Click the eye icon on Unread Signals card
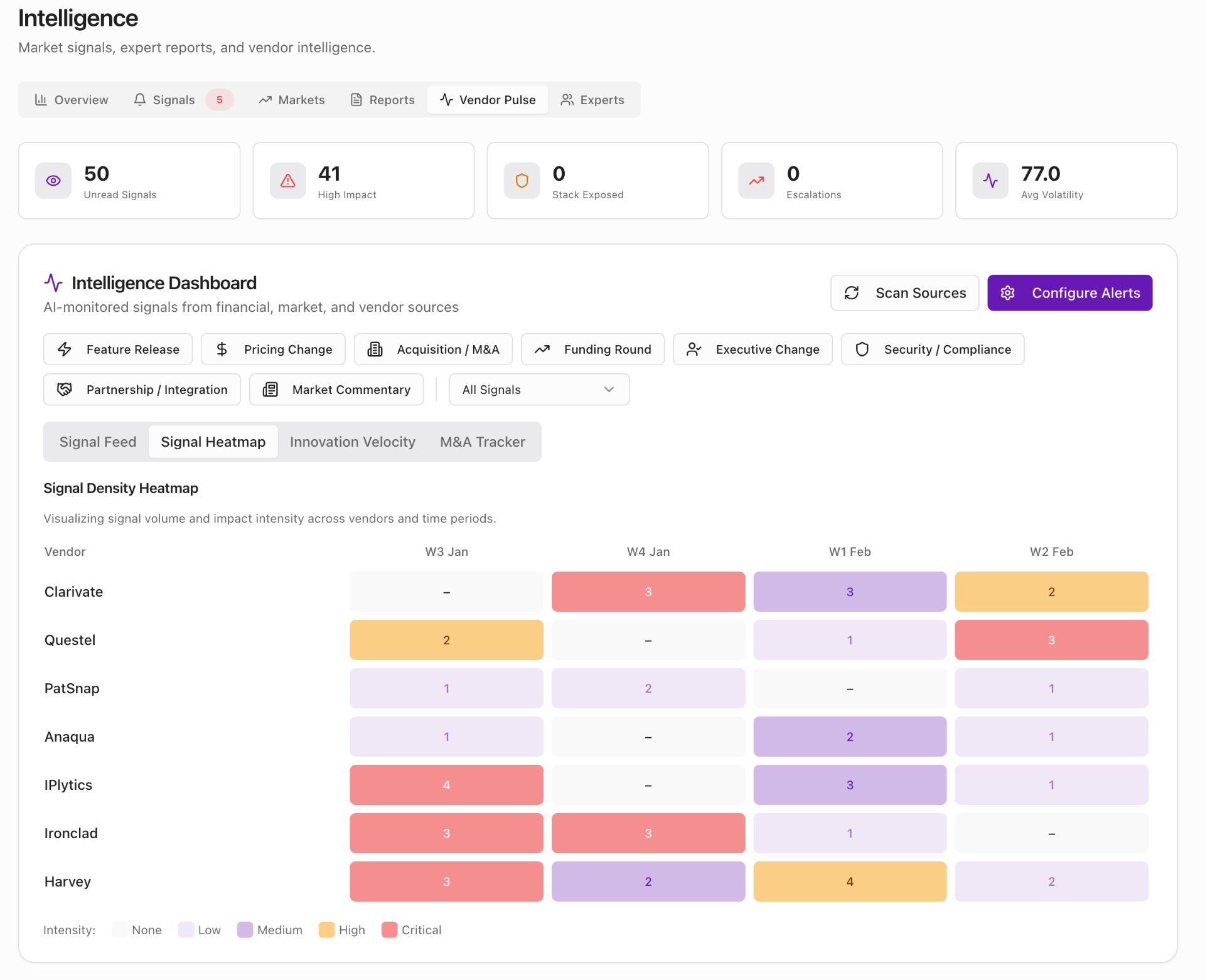The image size is (1205, 980). pyautogui.click(x=53, y=181)
